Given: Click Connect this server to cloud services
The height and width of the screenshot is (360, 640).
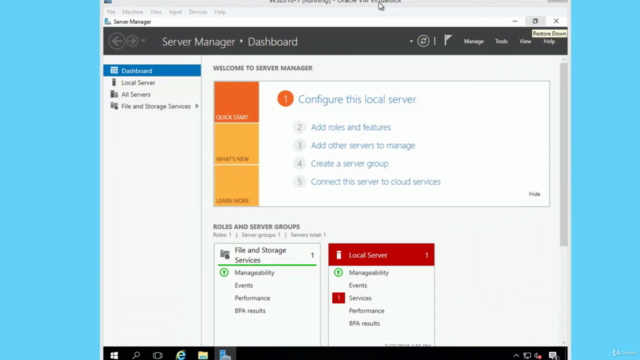Looking at the screenshot, I should [x=376, y=182].
